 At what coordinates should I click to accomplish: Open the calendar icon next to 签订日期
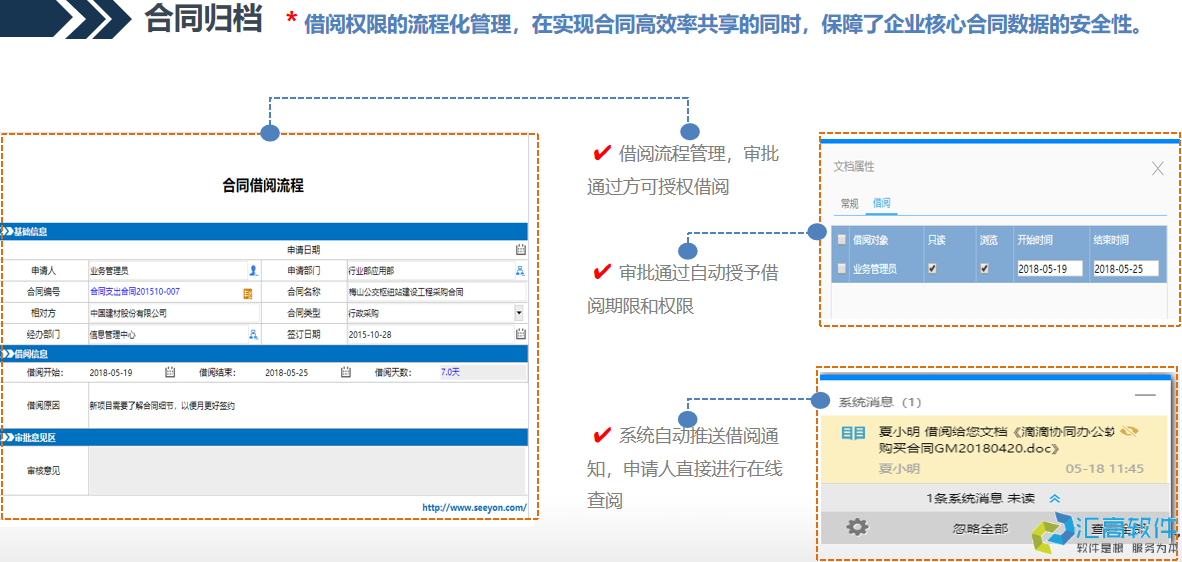pos(520,334)
